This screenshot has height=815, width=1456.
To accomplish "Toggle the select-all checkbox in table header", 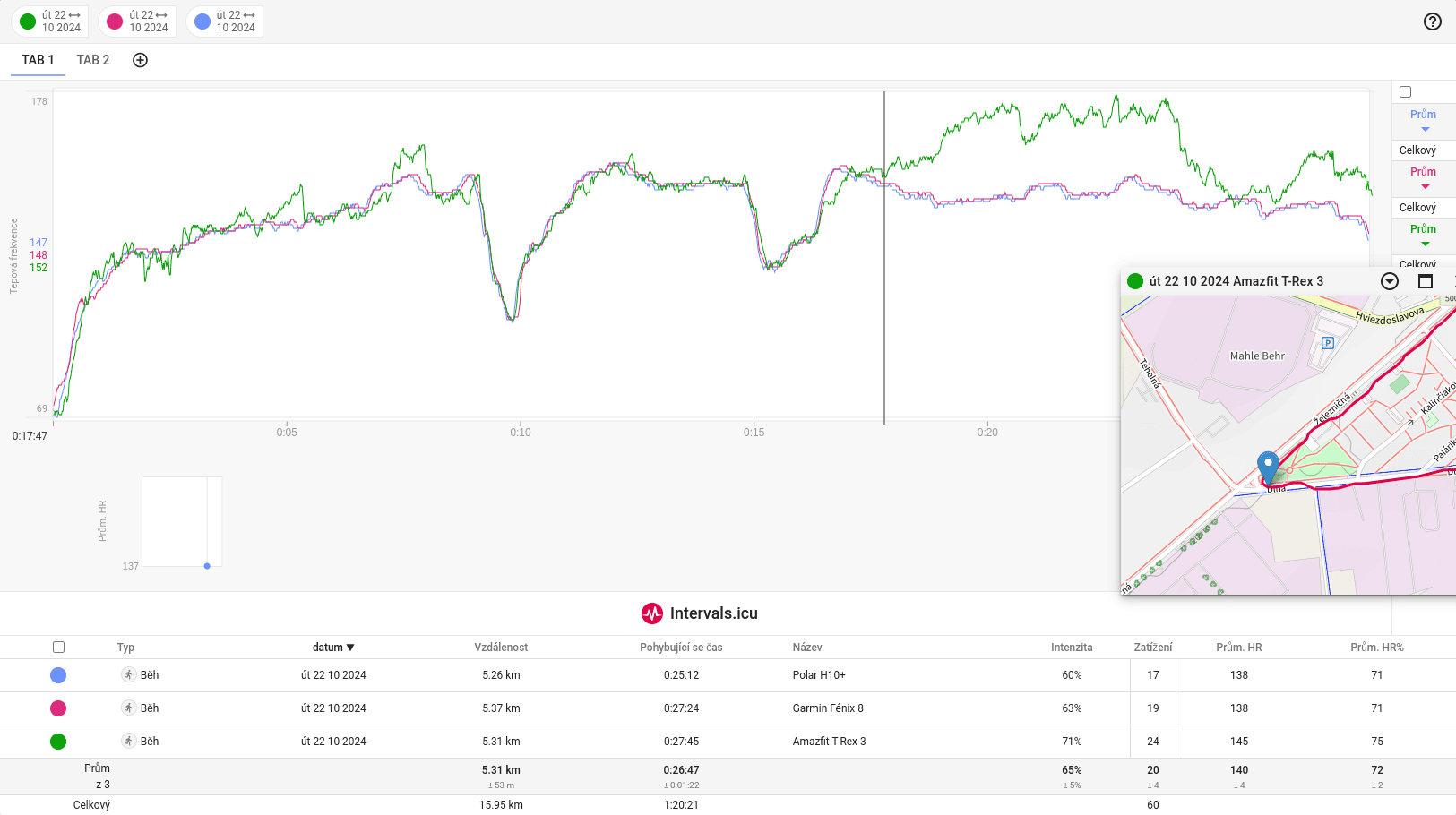I will [59, 648].
